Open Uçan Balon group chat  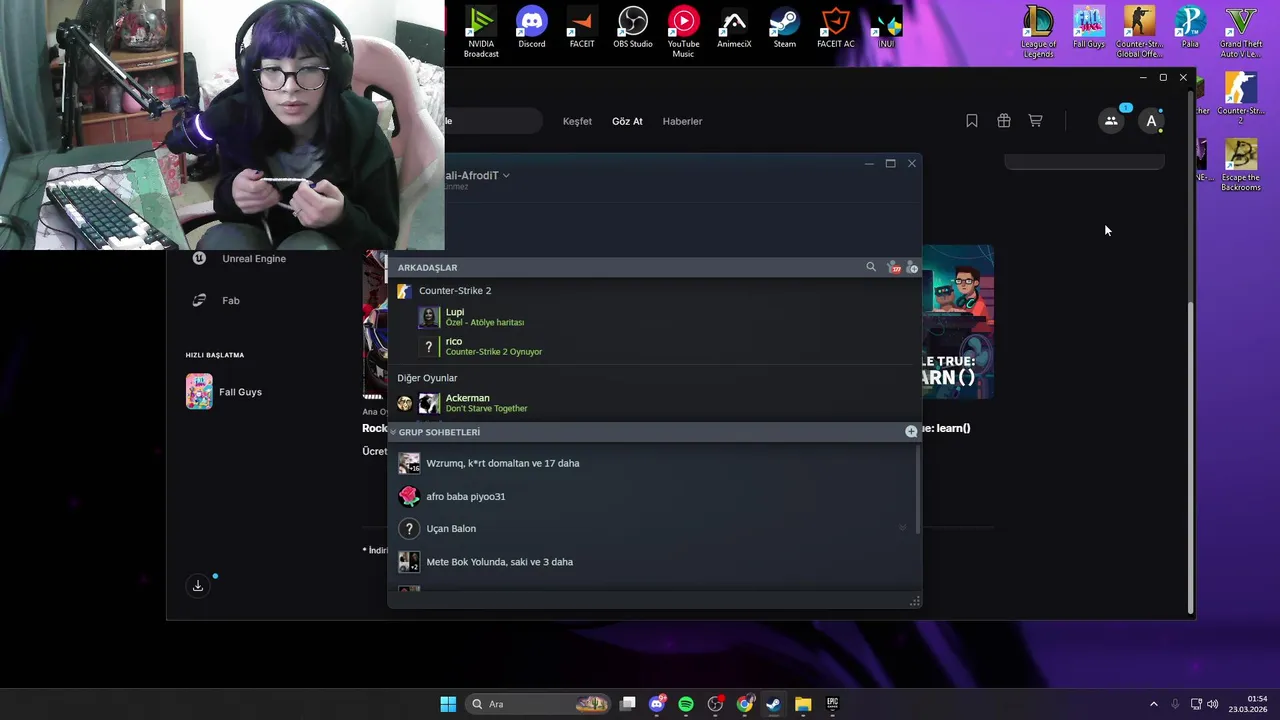tap(652, 528)
